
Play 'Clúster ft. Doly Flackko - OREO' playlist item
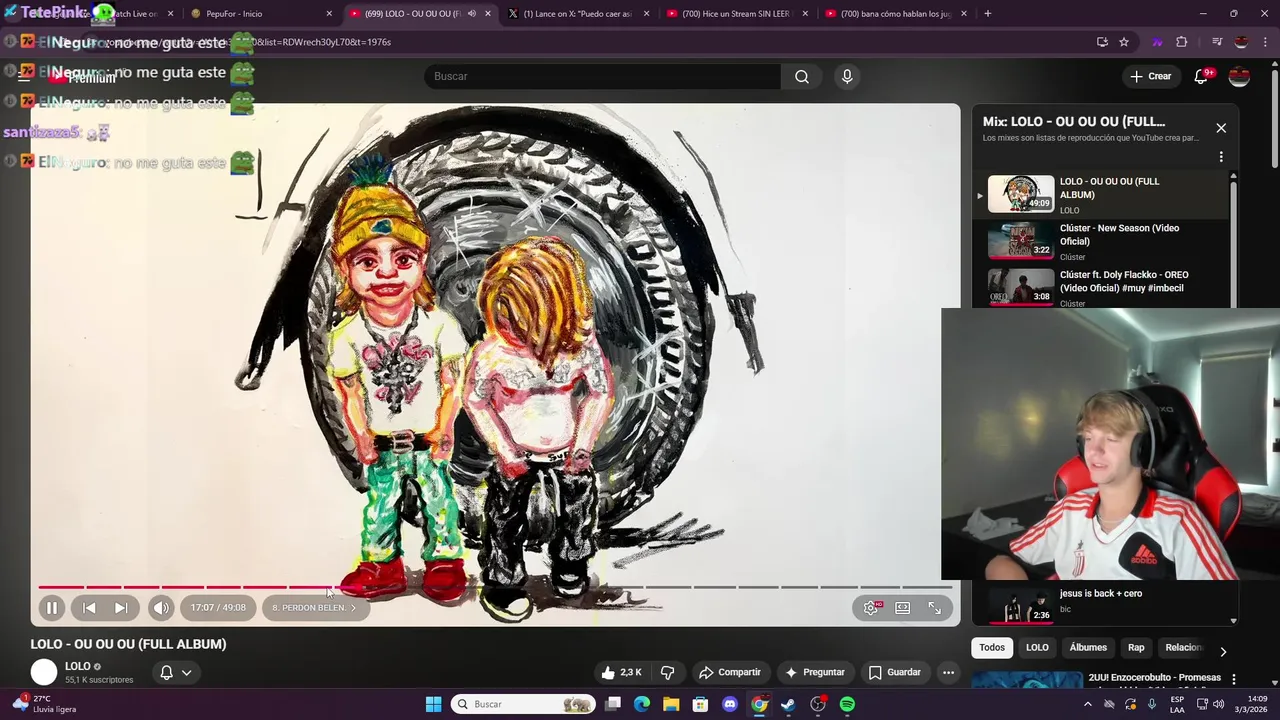point(1100,287)
